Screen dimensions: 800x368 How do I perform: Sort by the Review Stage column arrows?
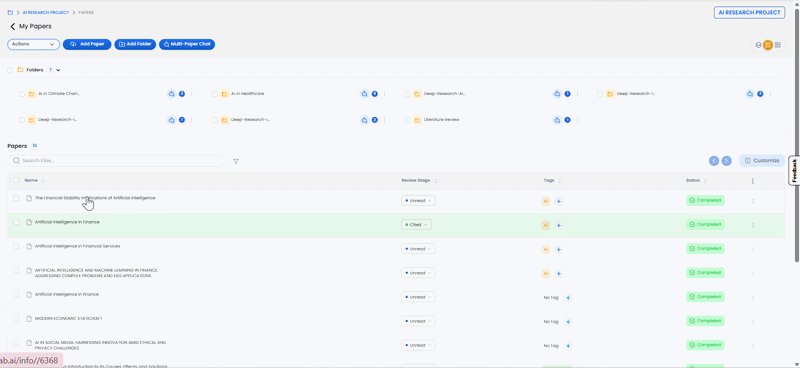436,181
